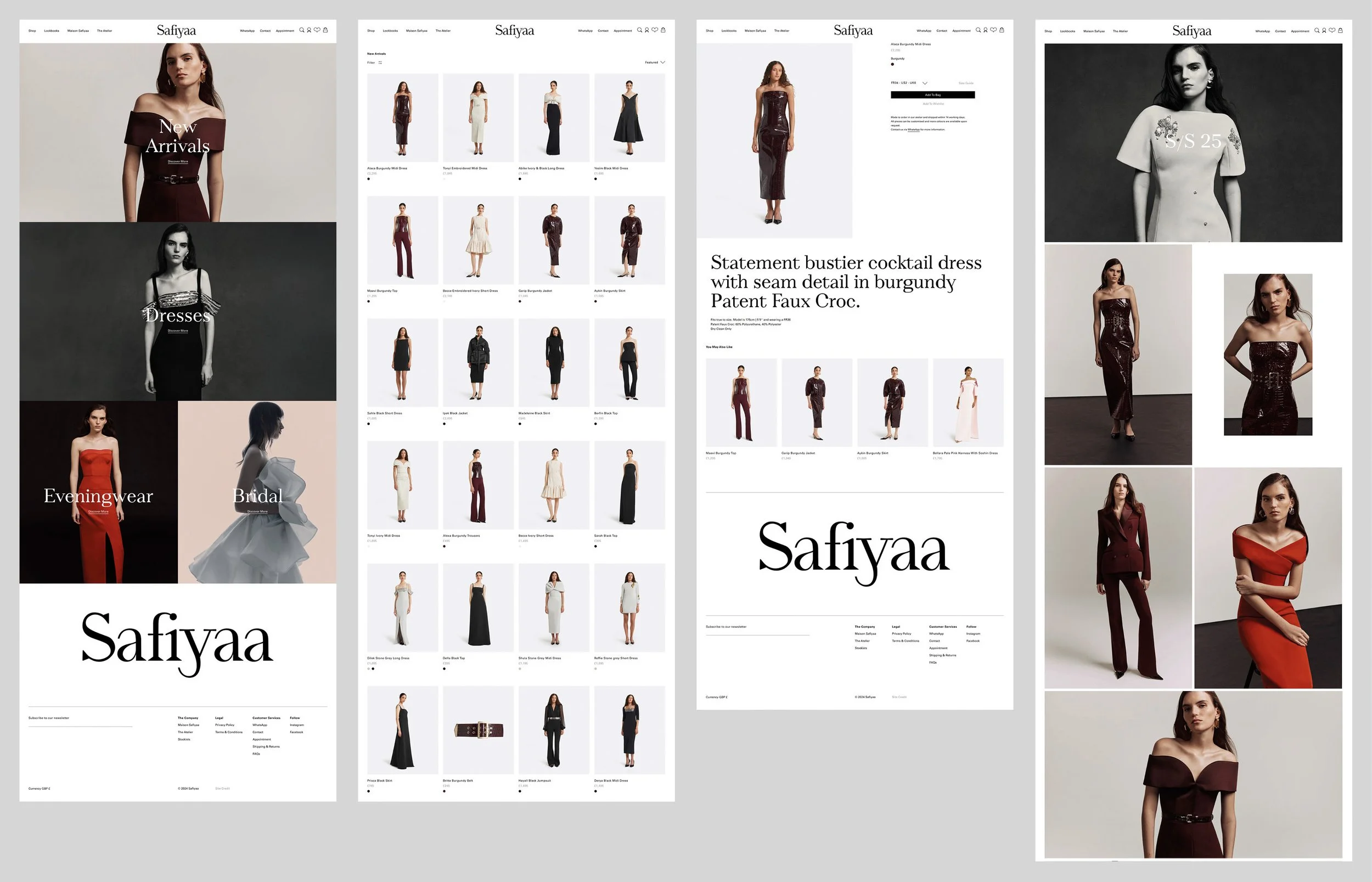The height and width of the screenshot is (882, 1372).
Task: Select colour dot under Abike Ivory & Black Long Dress
Action: point(520,179)
